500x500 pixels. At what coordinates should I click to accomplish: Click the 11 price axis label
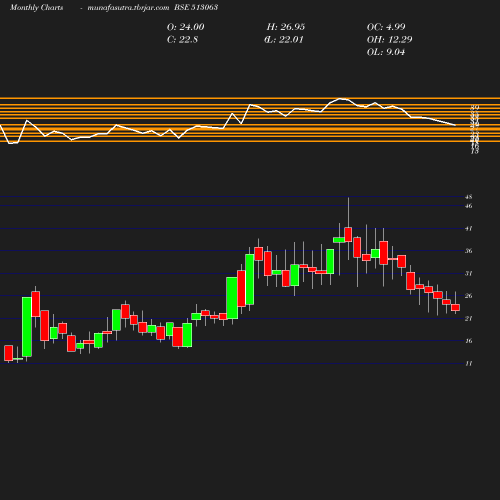point(469,364)
